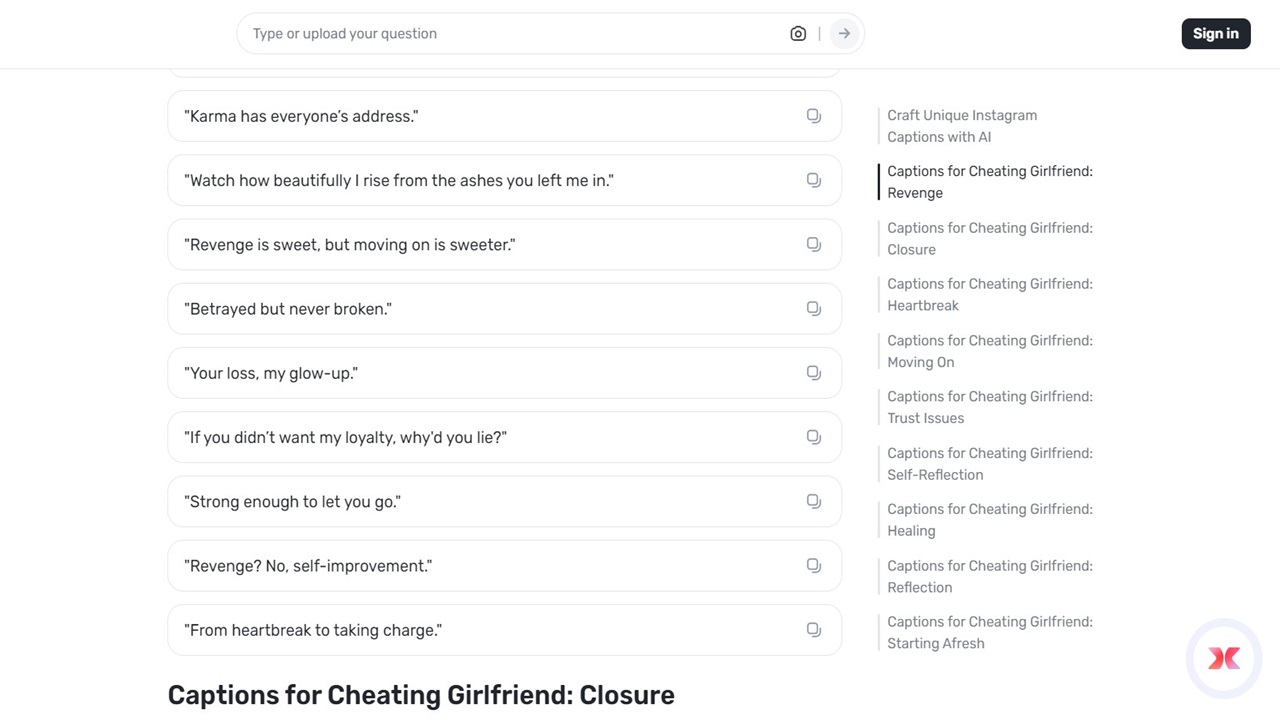Copy the "Revenge? No, self-improvement" caption
Viewport: 1280px width, 720px height.
click(814, 565)
